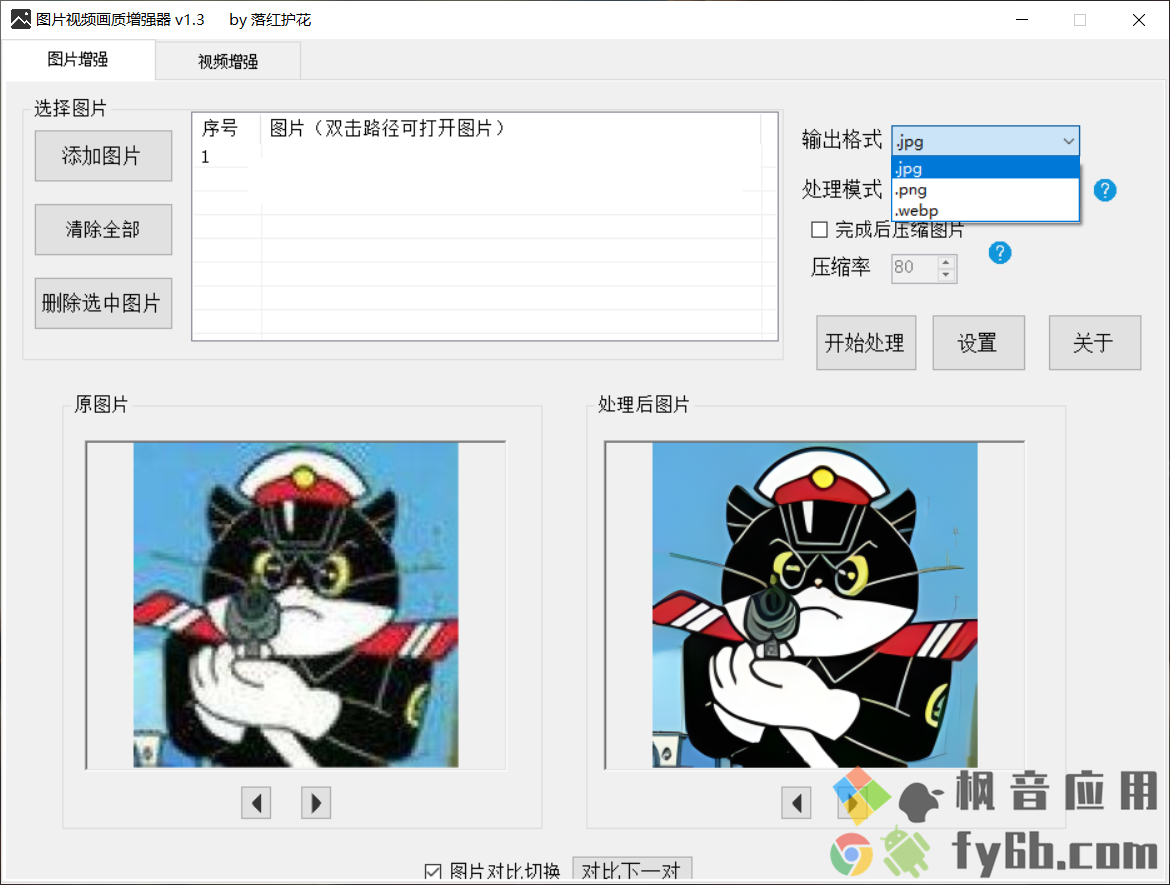This screenshot has width=1170, height=885.
Task: Click the original image preview
Action: pos(295,605)
